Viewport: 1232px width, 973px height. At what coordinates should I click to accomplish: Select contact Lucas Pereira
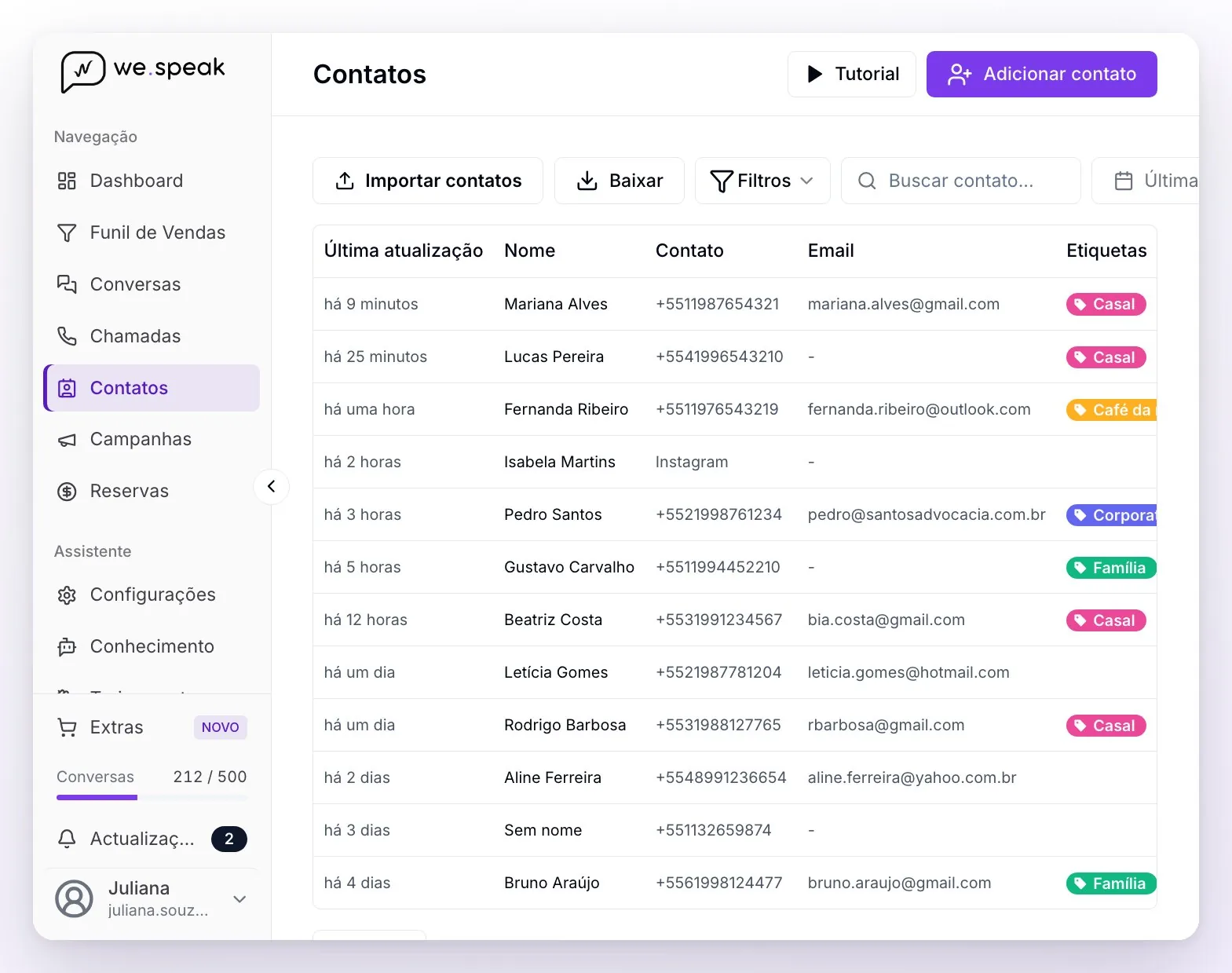(554, 357)
